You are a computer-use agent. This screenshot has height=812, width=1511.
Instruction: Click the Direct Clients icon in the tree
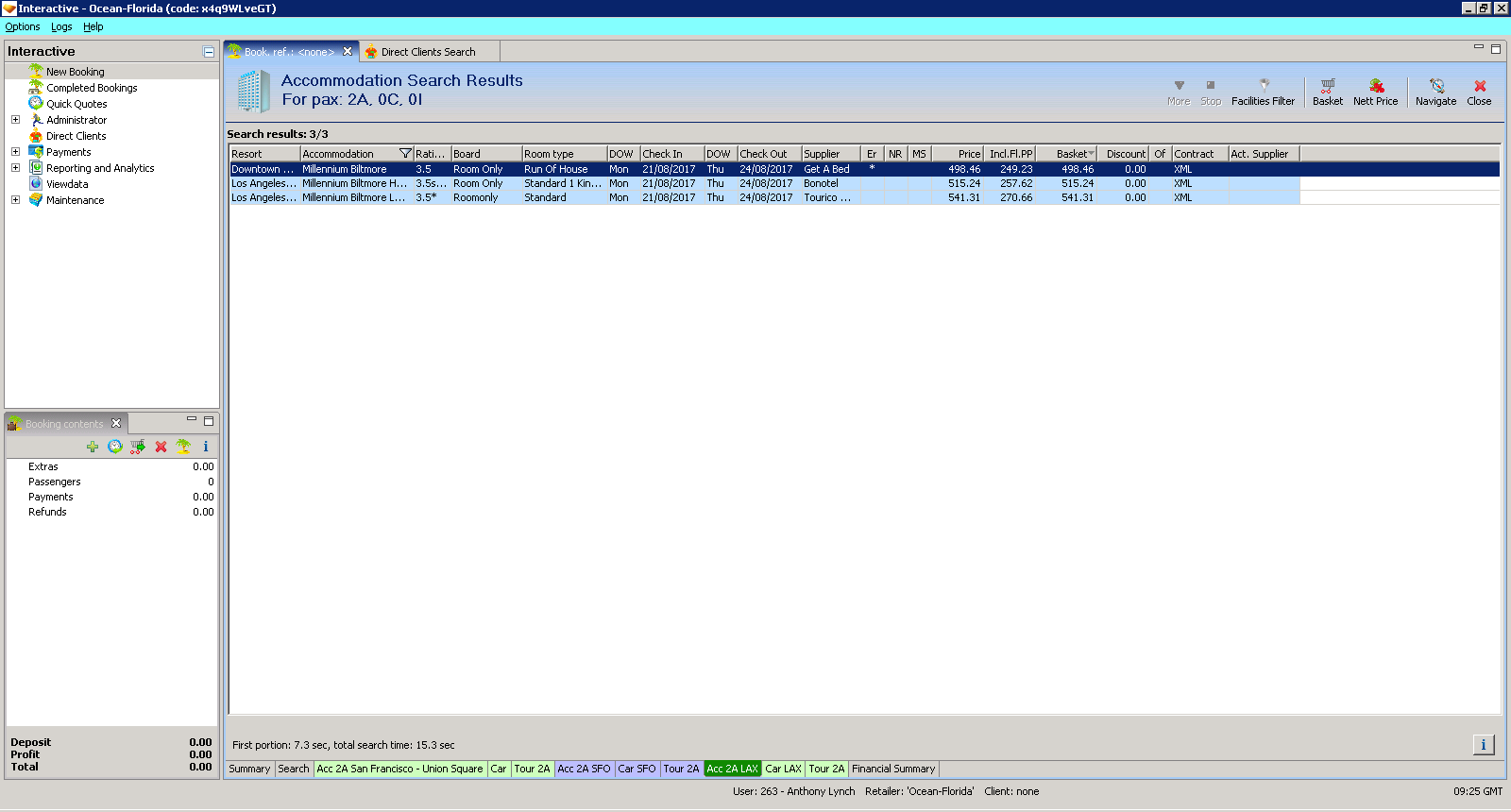(36, 135)
